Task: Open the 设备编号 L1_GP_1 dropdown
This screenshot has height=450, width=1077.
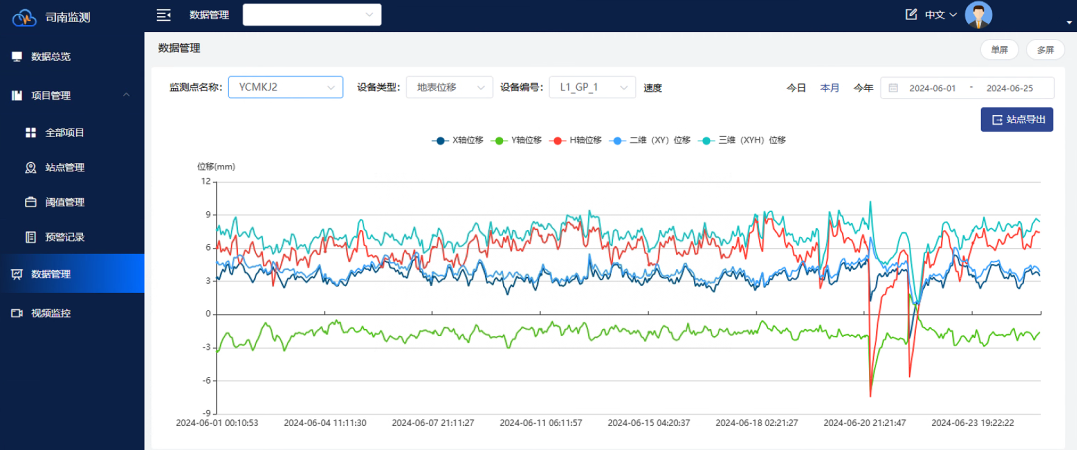Action: (x=592, y=88)
